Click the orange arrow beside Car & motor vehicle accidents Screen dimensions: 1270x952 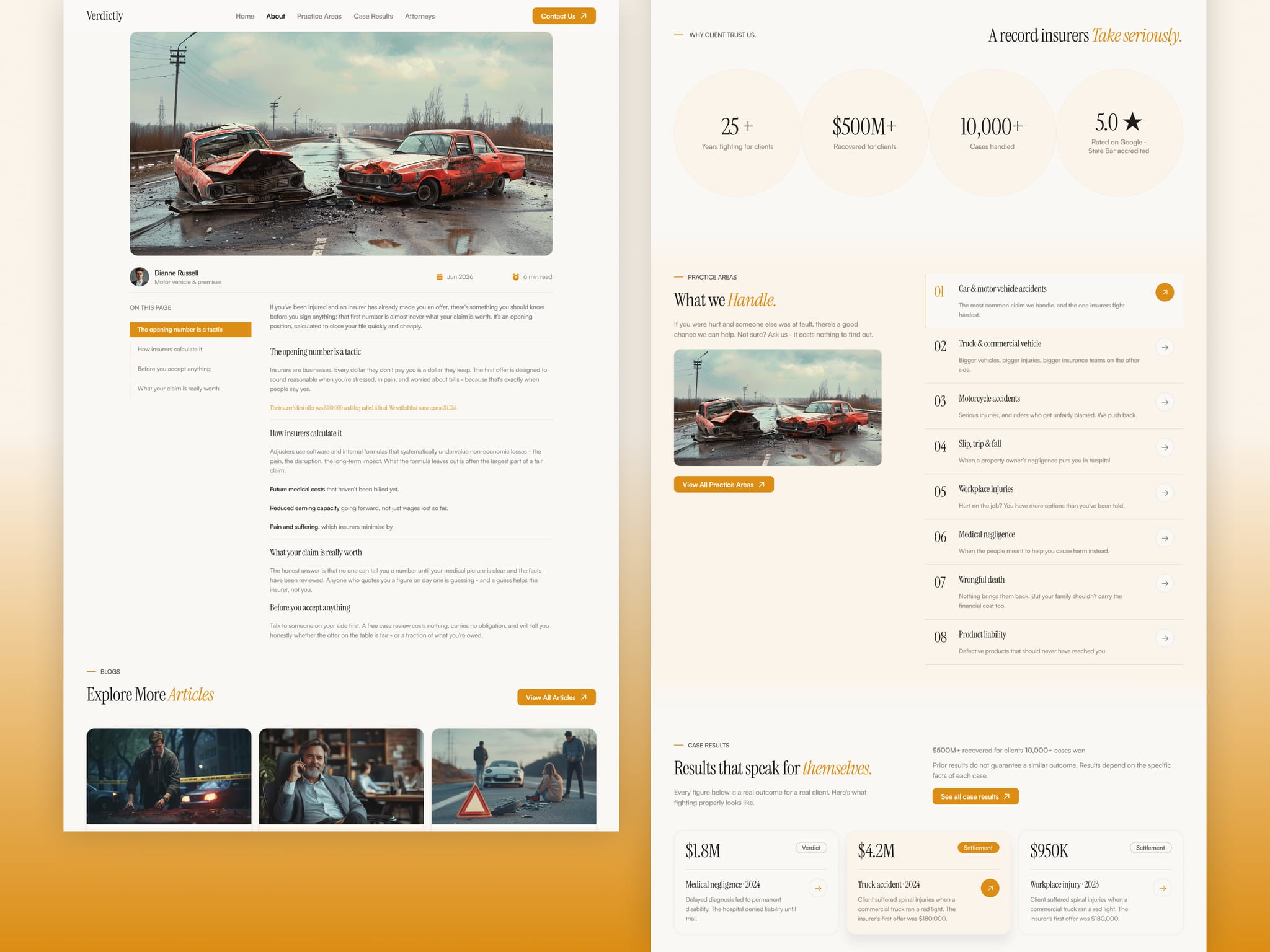tap(1165, 292)
